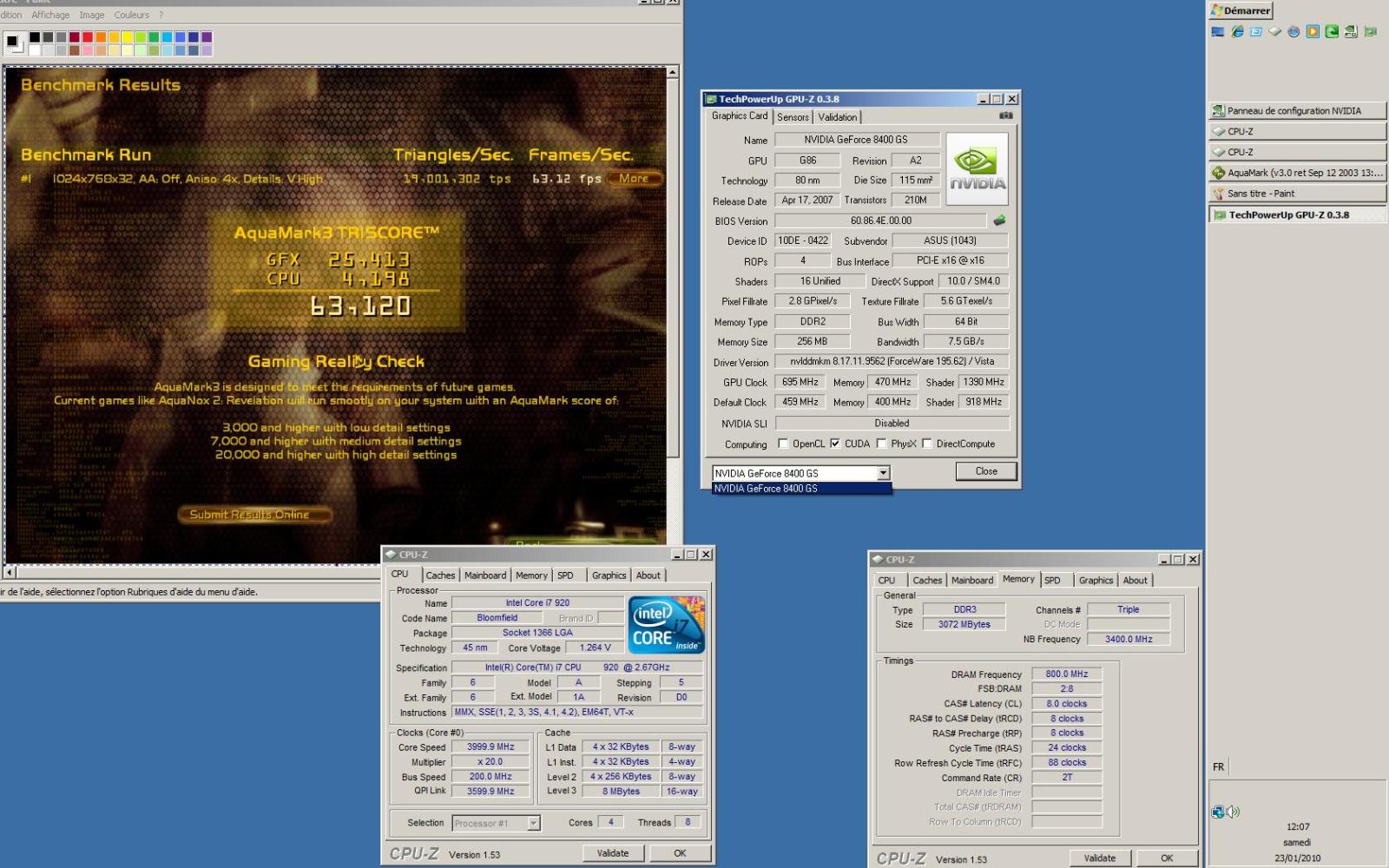Click Validate in the left CPU-Z window
The height and width of the screenshot is (868, 1389).
click(613, 853)
